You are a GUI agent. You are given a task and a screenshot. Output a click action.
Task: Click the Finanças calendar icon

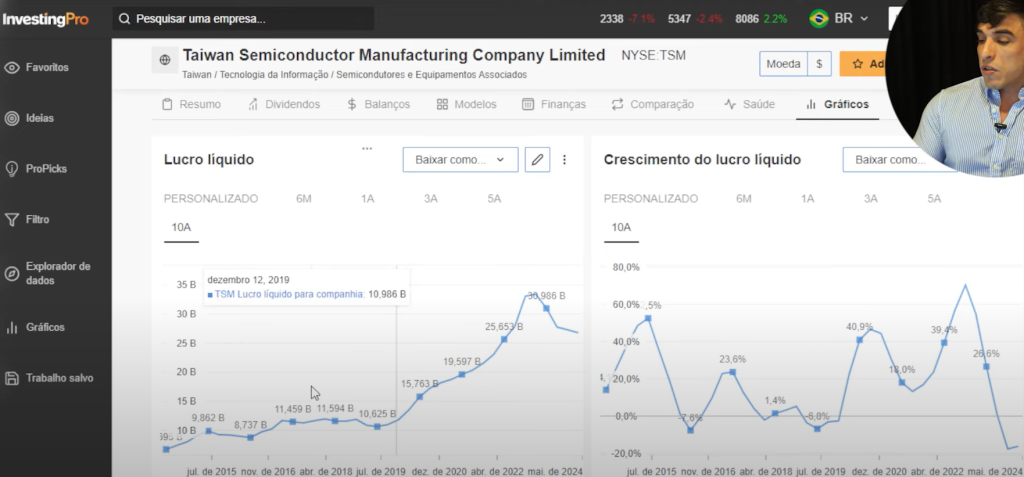point(528,105)
